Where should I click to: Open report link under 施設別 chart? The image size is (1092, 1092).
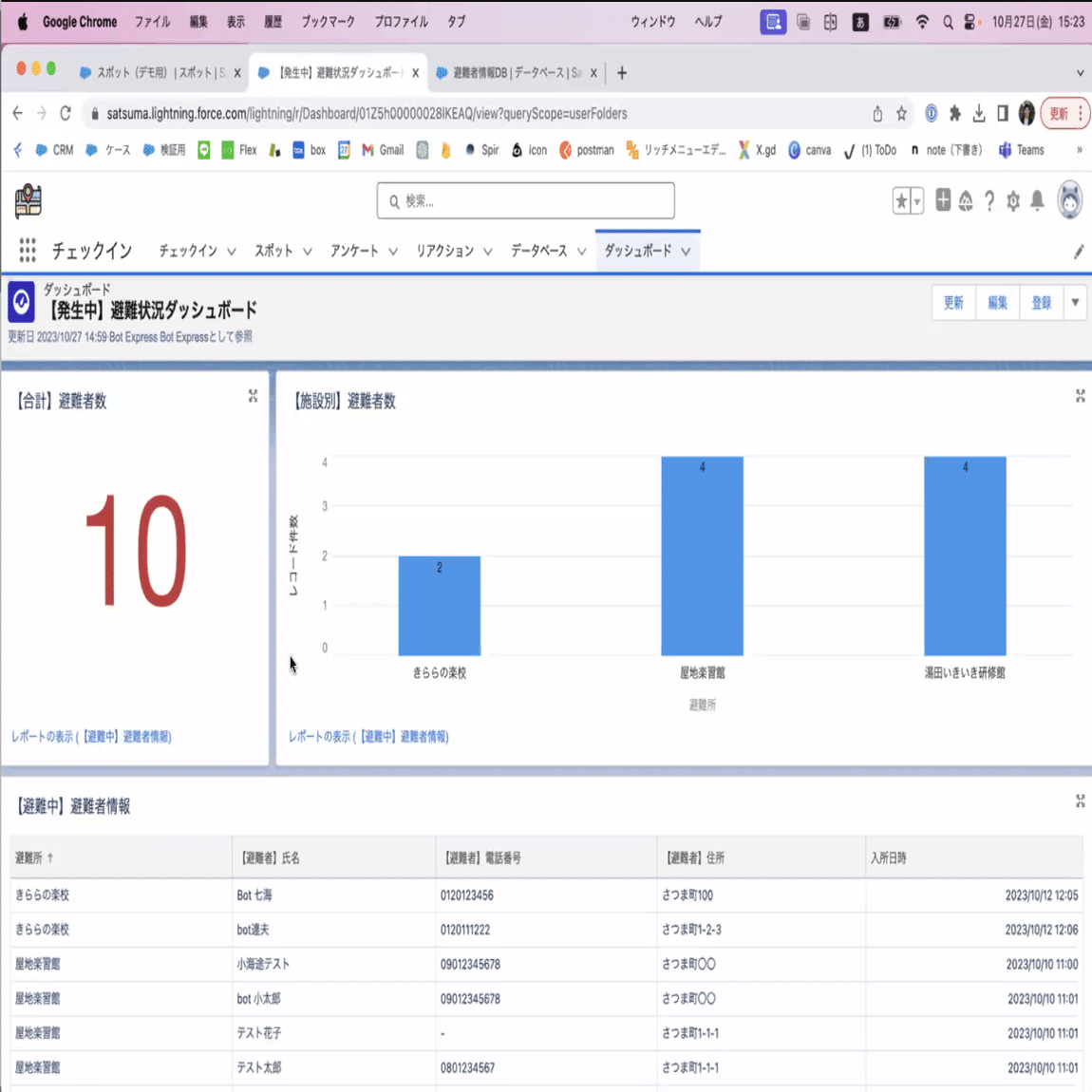click(x=368, y=736)
